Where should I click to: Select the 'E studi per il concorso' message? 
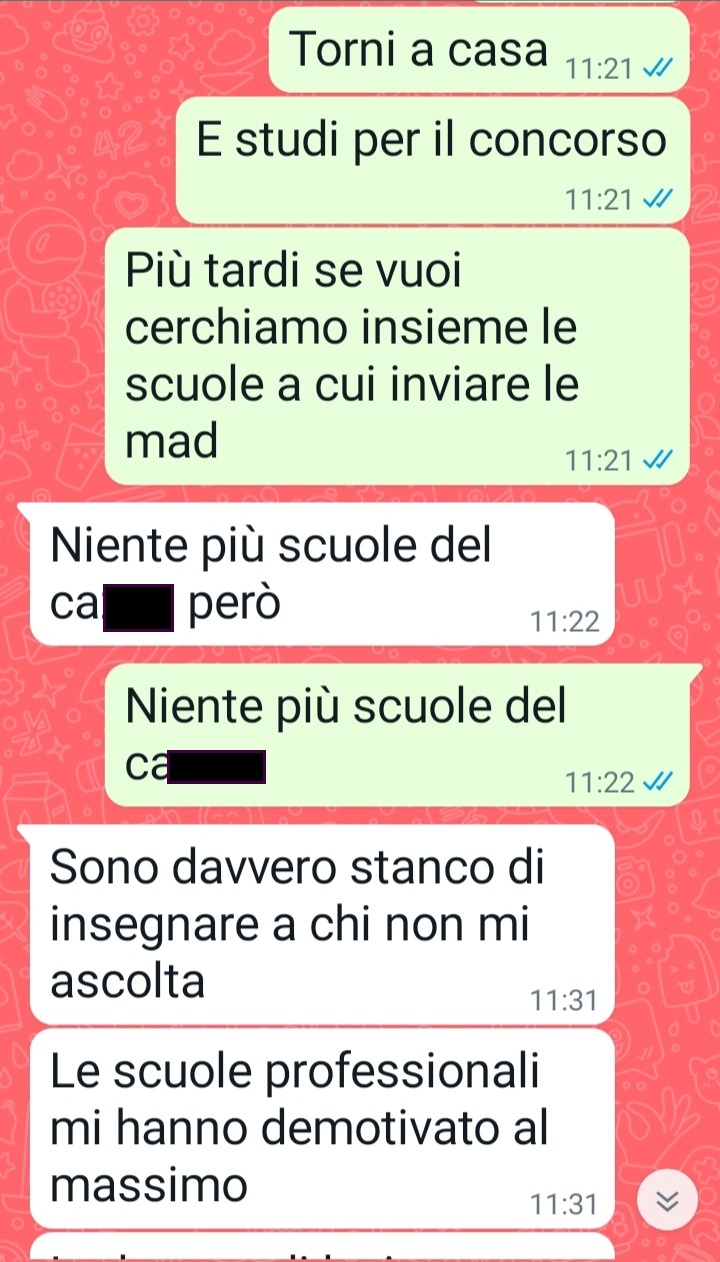[433, 160]
